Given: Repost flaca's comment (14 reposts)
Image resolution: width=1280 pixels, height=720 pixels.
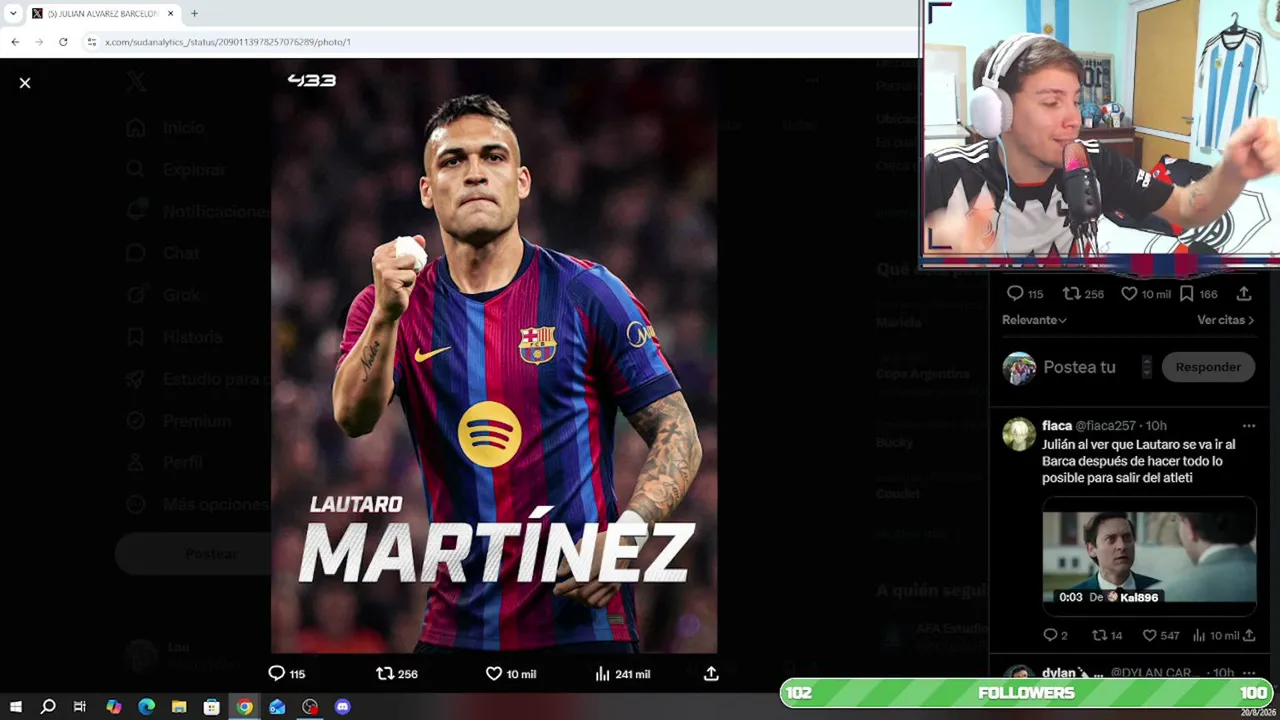Looking at the screenshot, I should [1099, 636].
